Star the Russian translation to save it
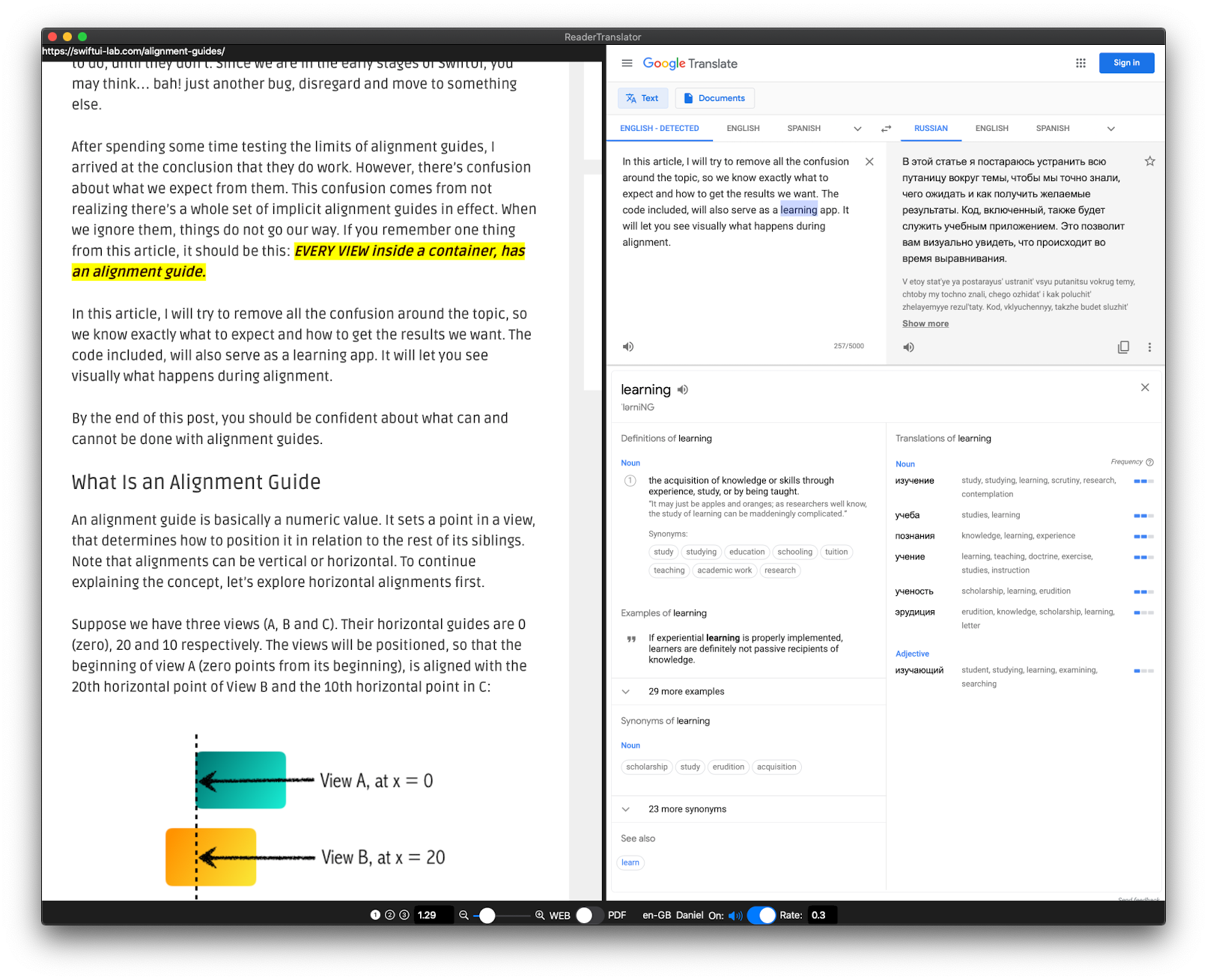 [x=1149, y=161]
